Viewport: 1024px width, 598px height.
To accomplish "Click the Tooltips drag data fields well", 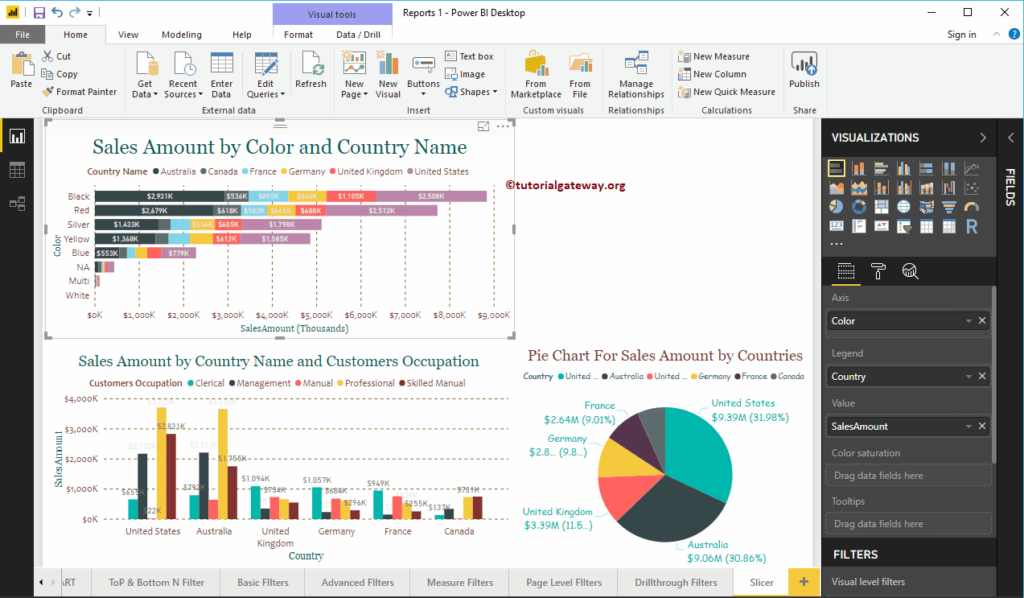I will (908, 524).
